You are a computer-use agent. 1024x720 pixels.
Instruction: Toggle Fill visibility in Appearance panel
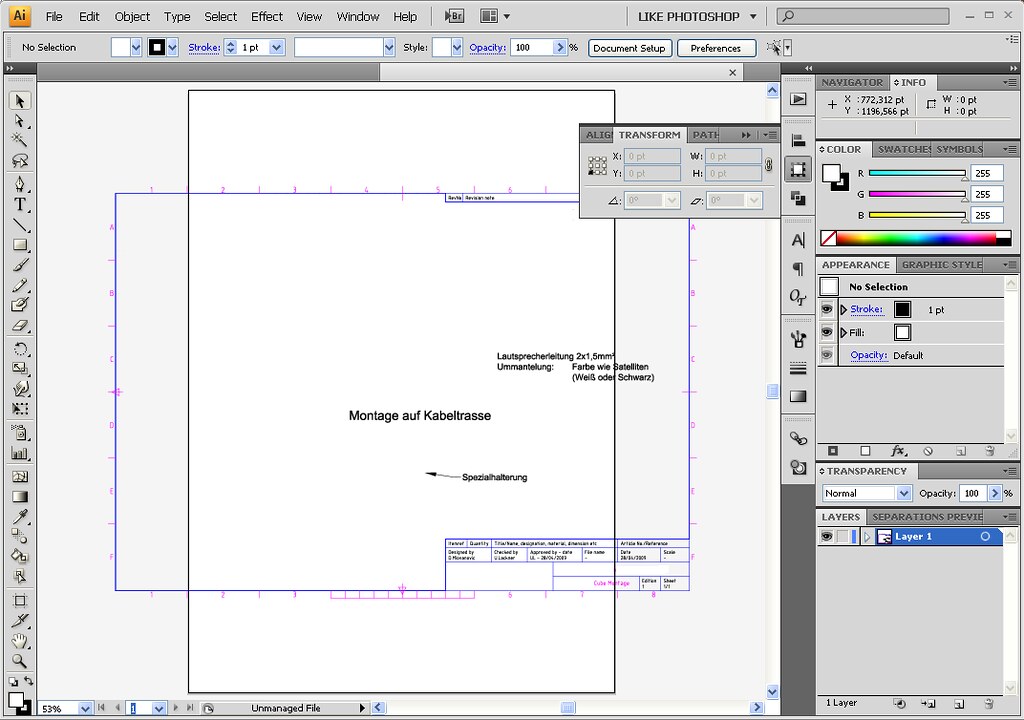827,332
